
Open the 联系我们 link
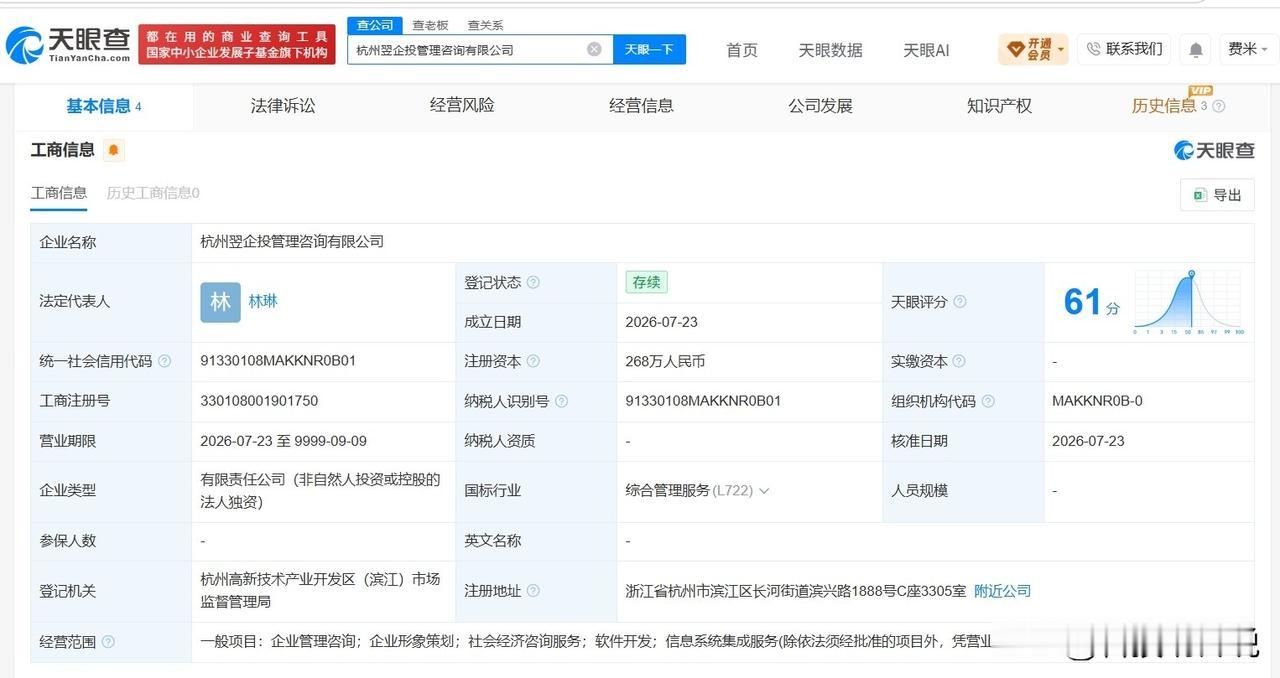(1134, 49)
